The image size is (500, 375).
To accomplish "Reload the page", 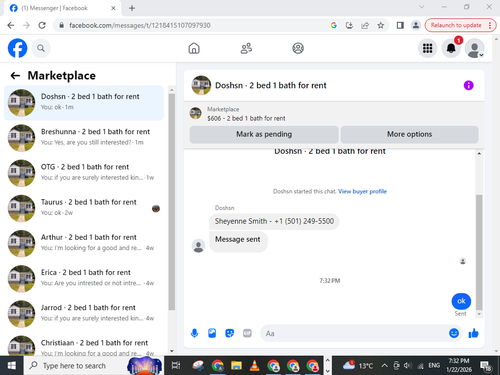I will (x=42, y=25).
